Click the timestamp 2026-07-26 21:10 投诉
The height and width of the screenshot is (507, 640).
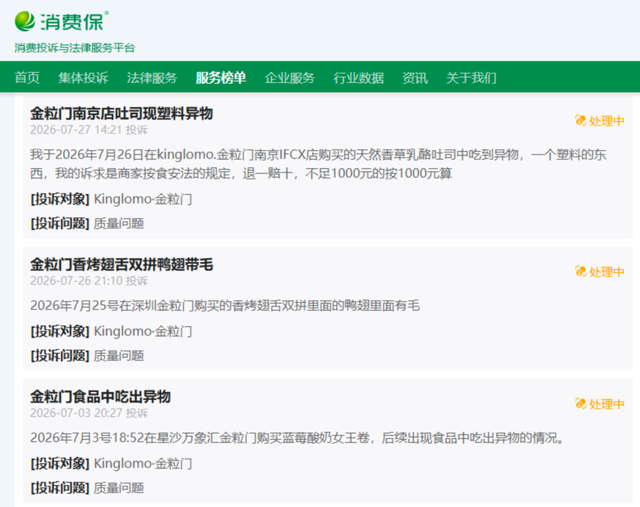pyautogui.click(x=89, y=281)
